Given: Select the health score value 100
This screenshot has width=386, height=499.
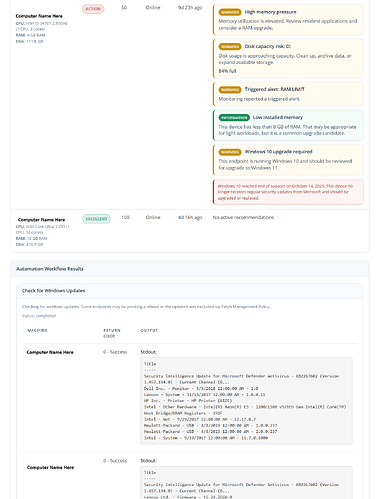Looking at the screenshot, I should point(125,217).
